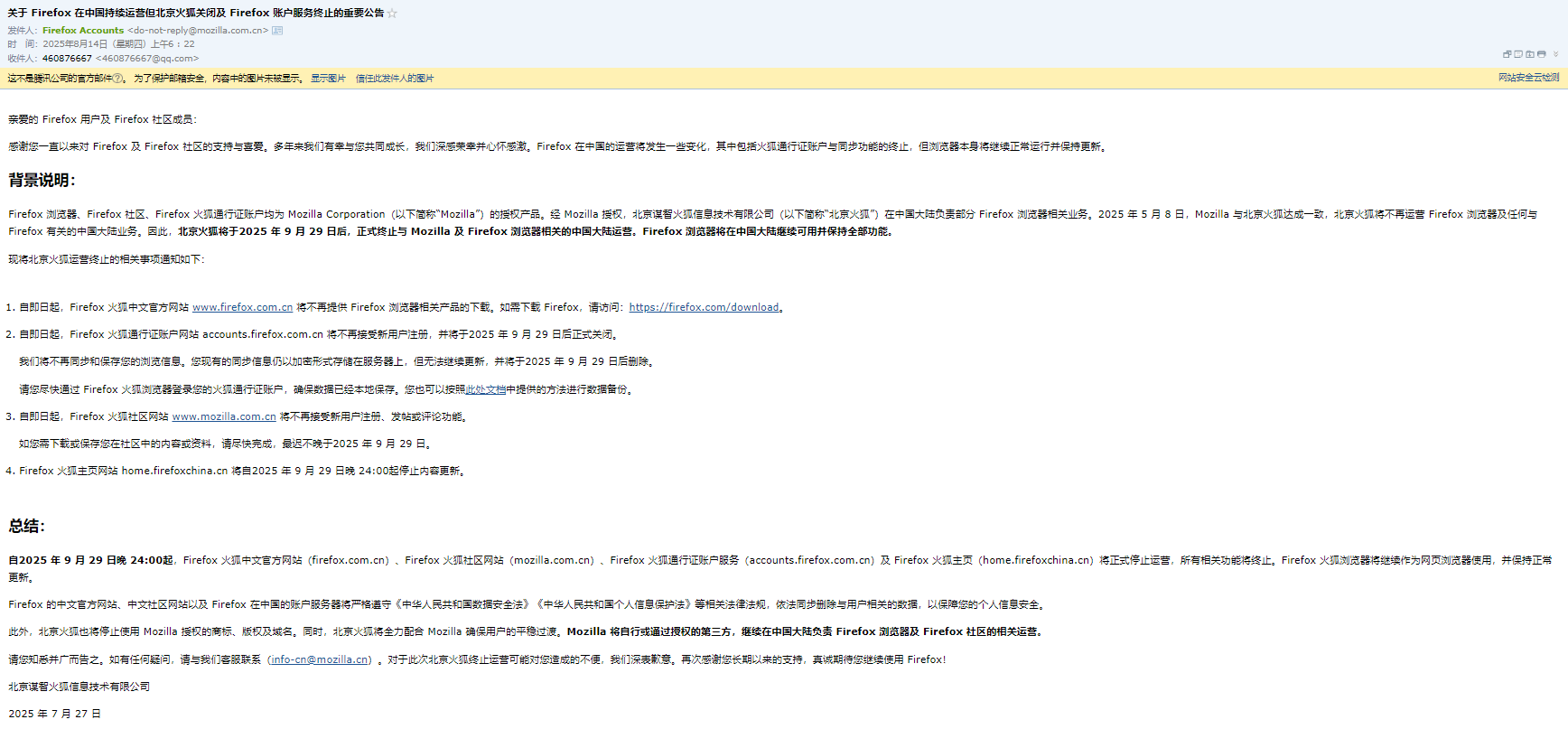Viewport: 1568px width, 729px height.
Task: Click 显示图片 to show images
Action: coord(328,79)
